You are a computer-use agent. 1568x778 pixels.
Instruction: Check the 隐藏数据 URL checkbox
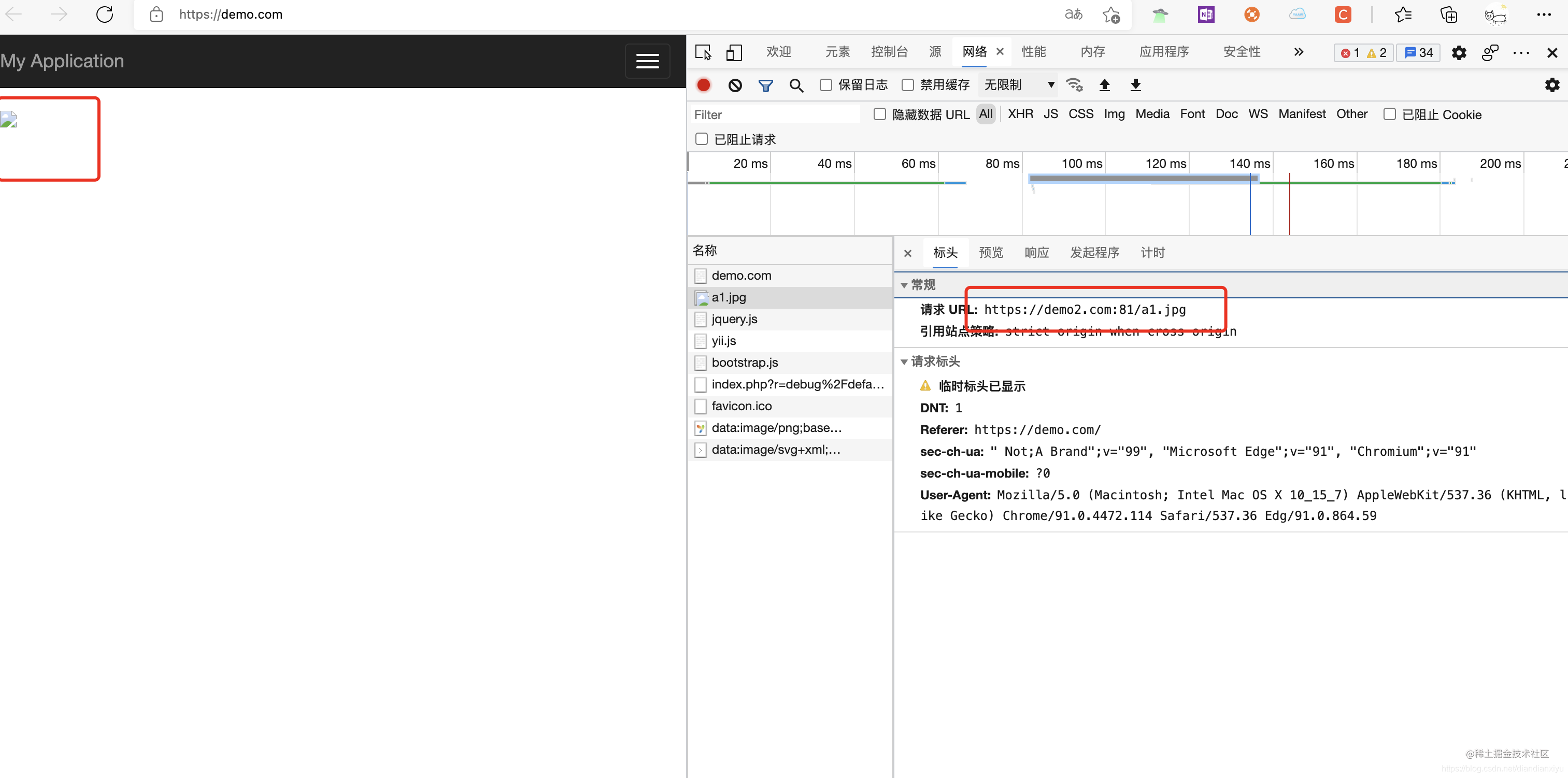pos(879,114)
